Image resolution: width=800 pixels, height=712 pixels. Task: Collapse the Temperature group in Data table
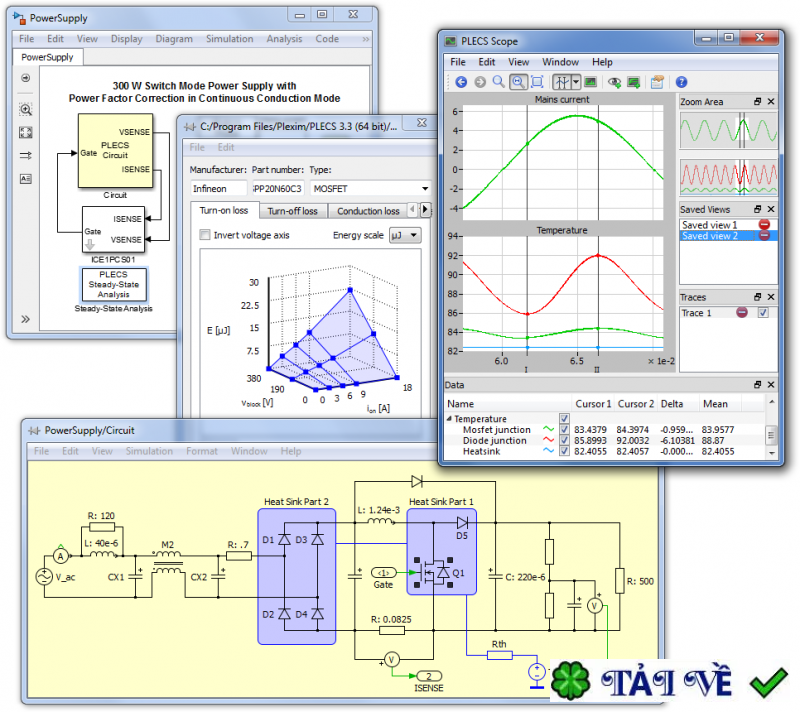tap(449, 419)
